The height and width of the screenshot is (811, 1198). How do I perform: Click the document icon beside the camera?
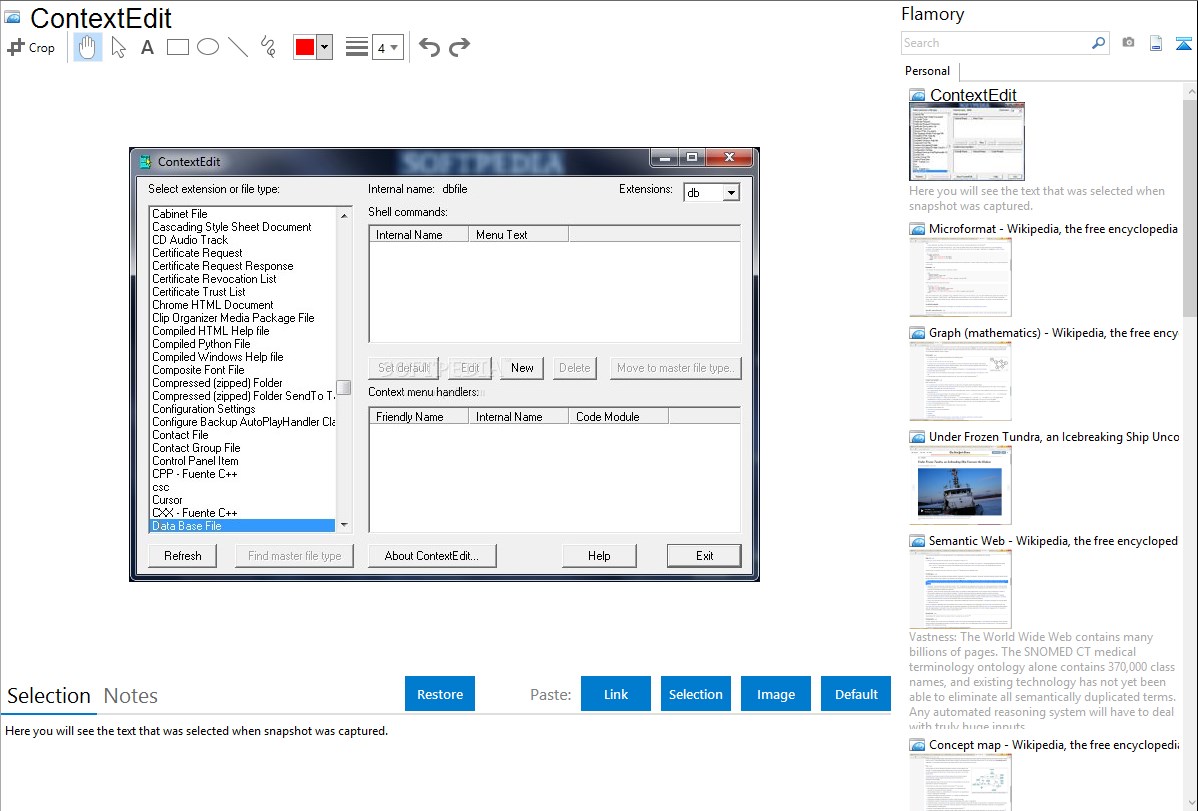coord(1156,43)
